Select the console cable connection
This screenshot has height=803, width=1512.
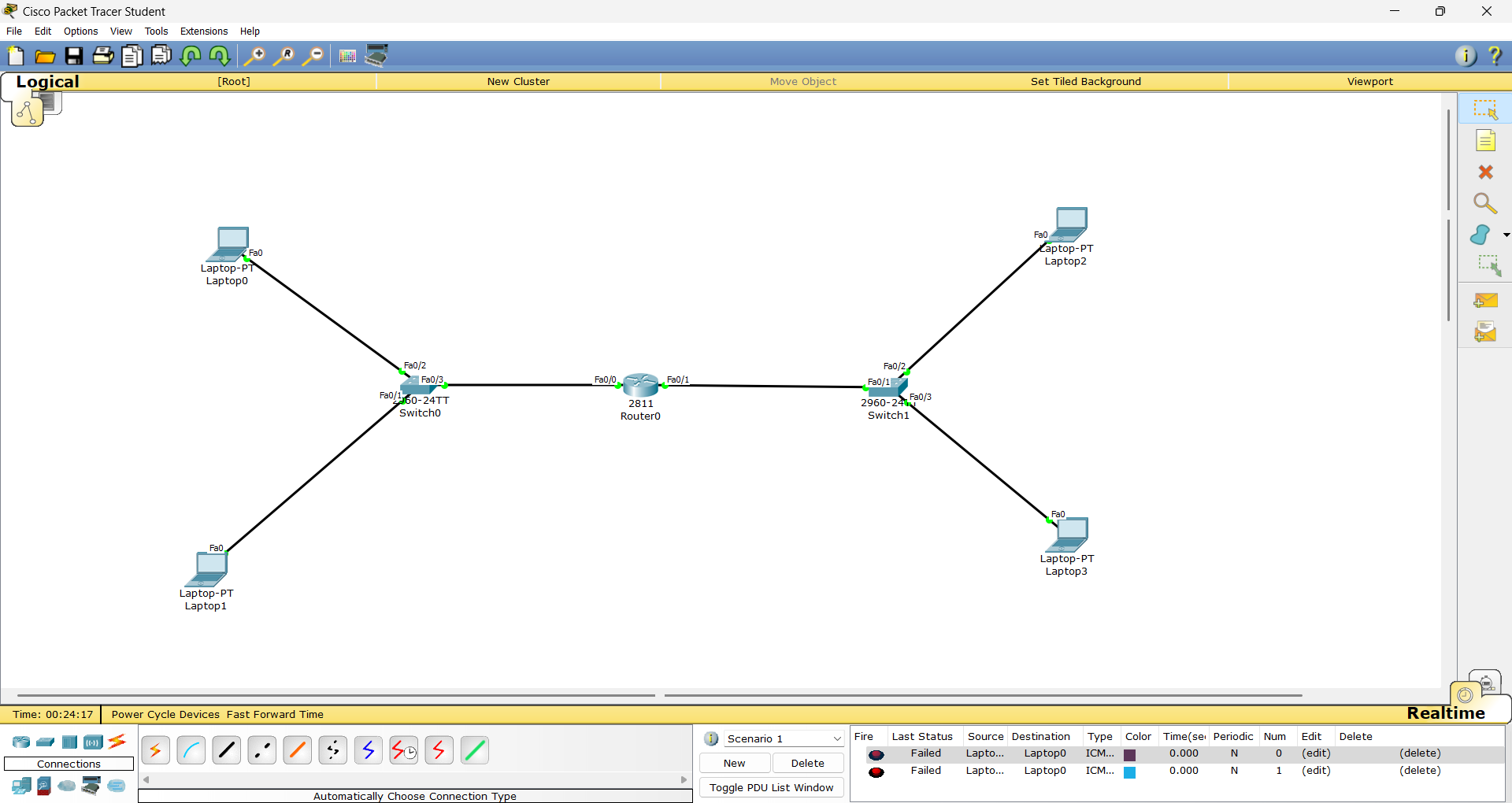pos(191,750)
